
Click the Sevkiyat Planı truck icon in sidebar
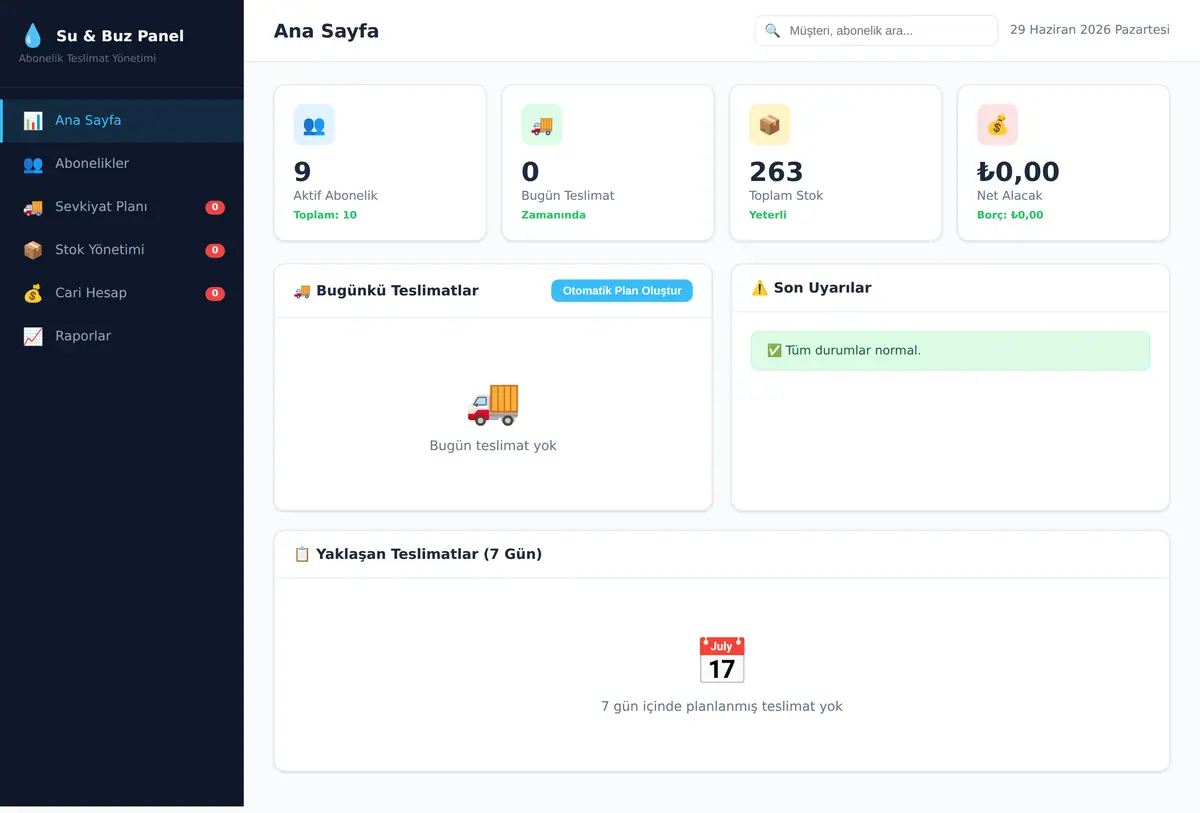tap(33, 207)
